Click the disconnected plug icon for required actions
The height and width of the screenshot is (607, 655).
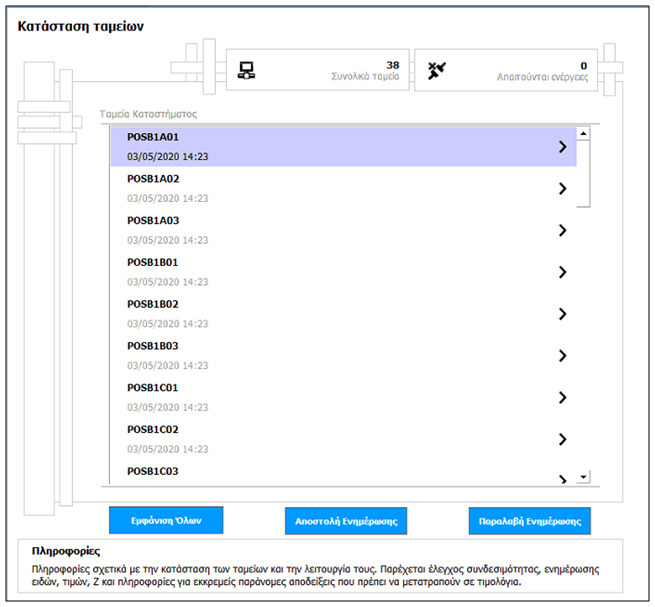pos(435,70)
